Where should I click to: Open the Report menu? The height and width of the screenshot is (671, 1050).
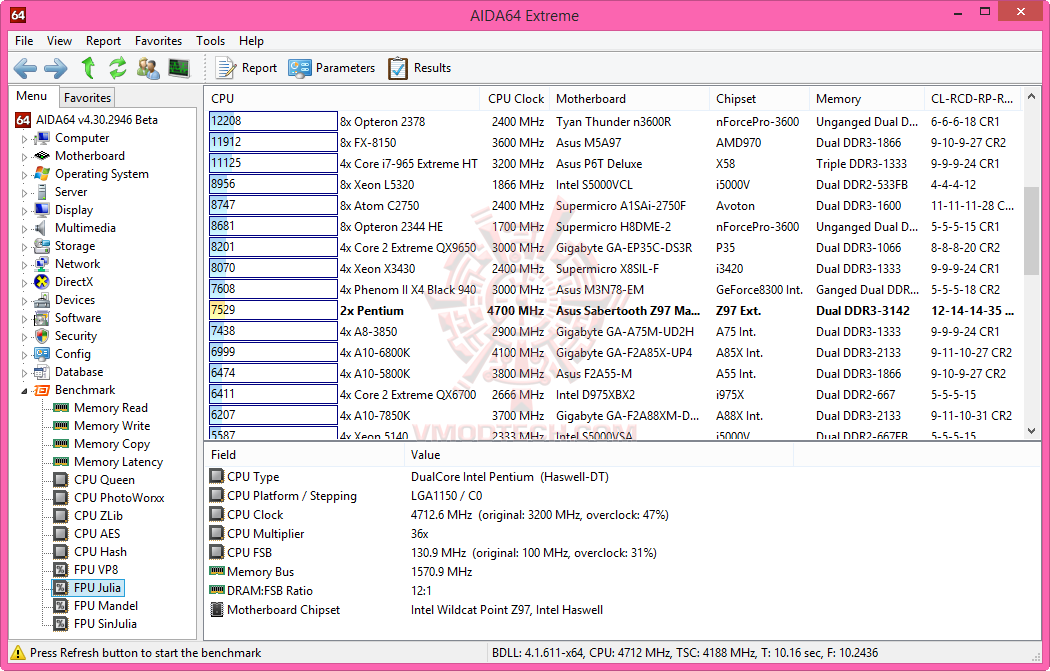pos(103,41)
